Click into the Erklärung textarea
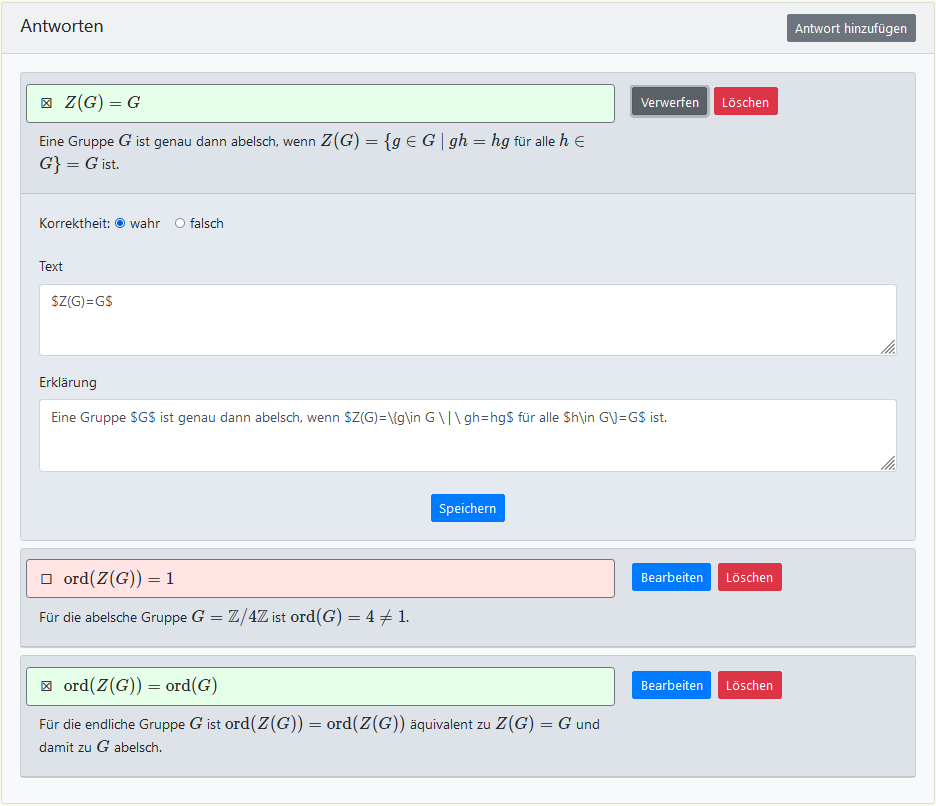The image size is (936, 806). pos(467,435)
